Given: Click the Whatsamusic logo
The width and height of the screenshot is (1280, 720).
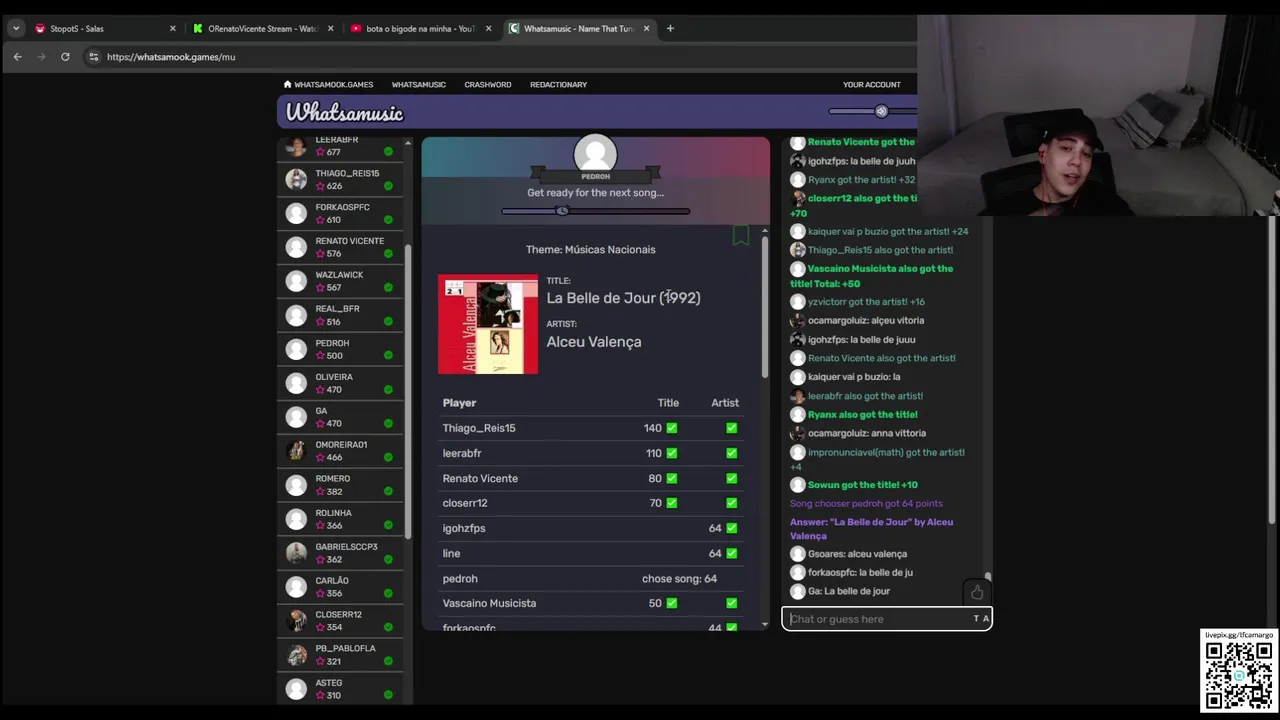Looking at the screenshot, I should pos(344,113).
